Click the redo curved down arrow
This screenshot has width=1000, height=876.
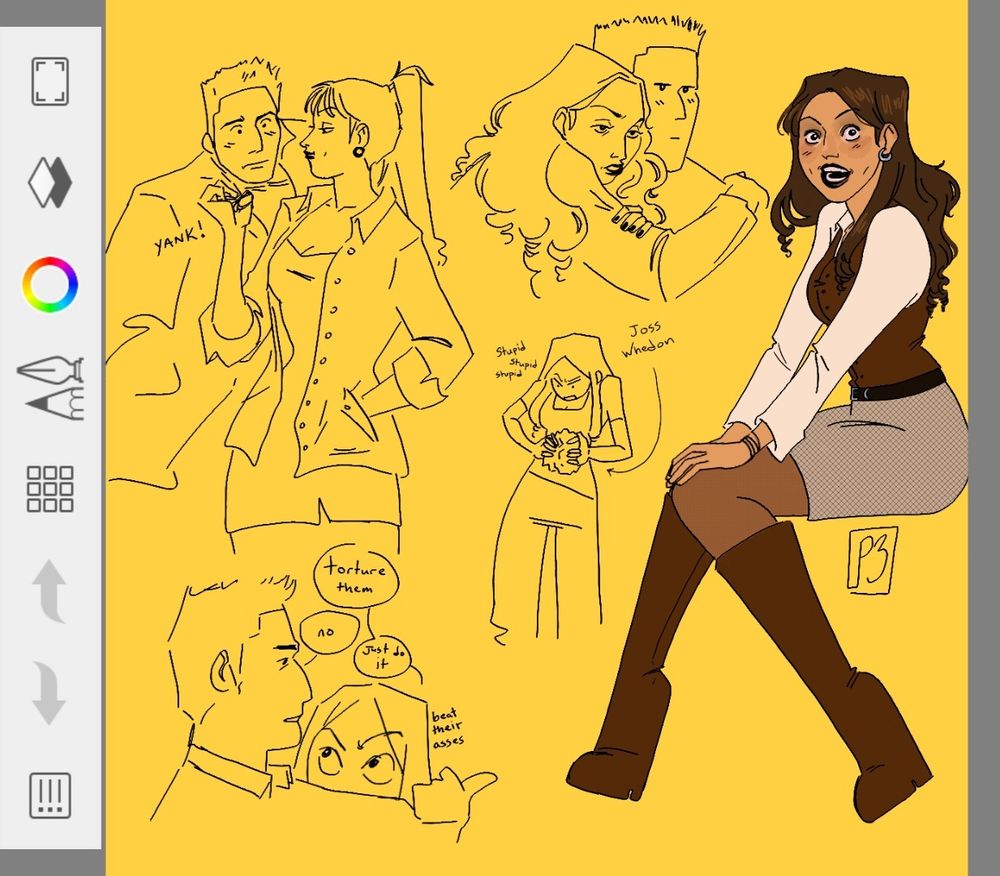point(50,693)
